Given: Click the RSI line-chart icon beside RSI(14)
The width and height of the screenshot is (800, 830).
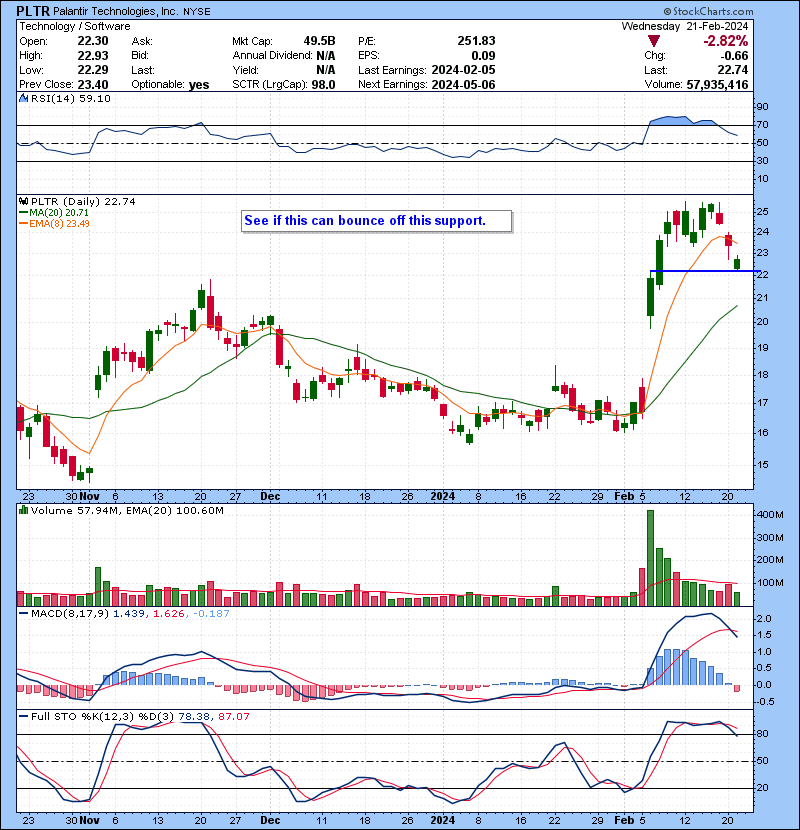Looking at the screenshot, I should [x=23, y=98].
